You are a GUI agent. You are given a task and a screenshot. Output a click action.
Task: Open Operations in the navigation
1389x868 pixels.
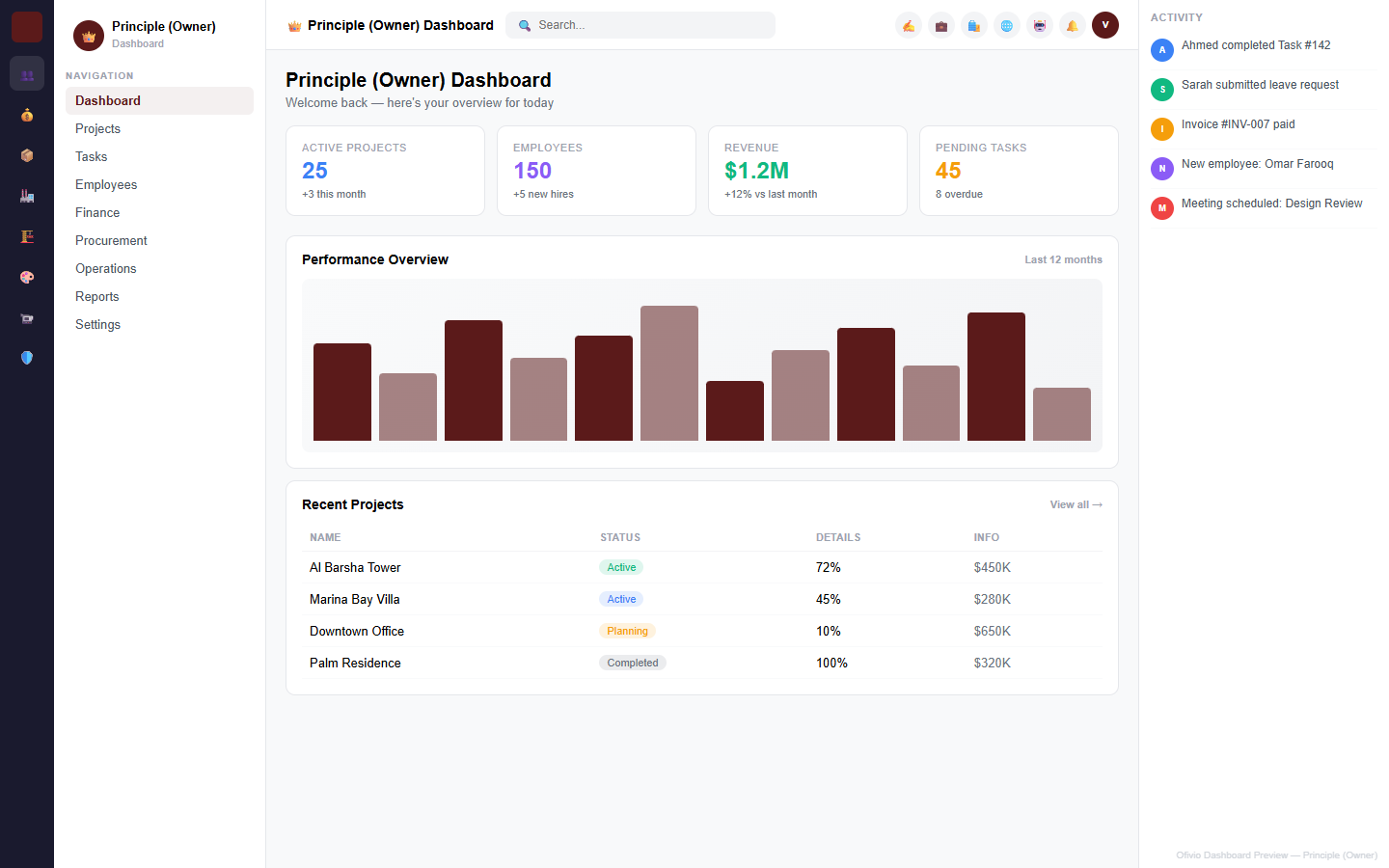159,268
